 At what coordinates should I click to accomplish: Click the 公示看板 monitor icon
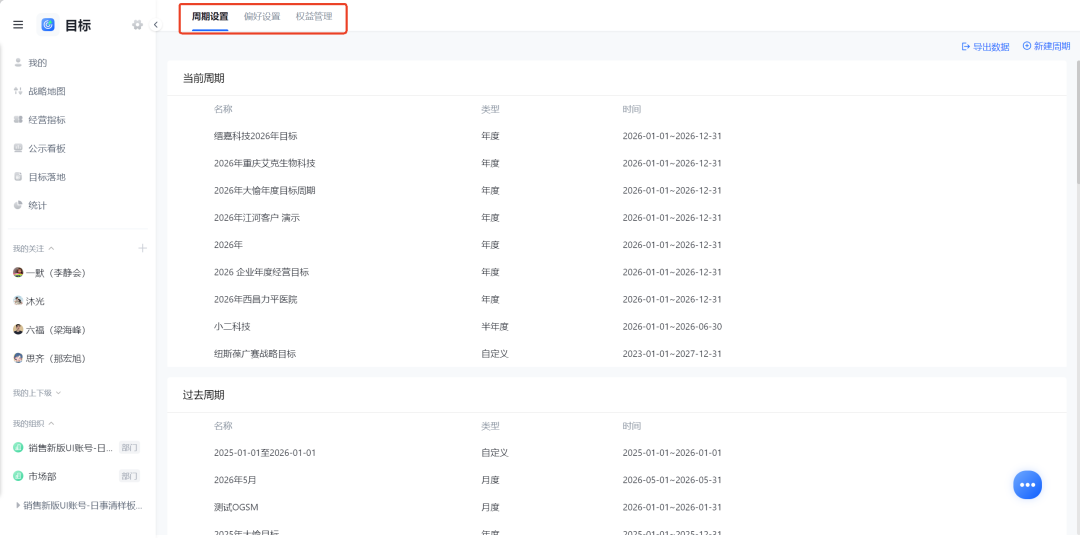tap(18, 148)
